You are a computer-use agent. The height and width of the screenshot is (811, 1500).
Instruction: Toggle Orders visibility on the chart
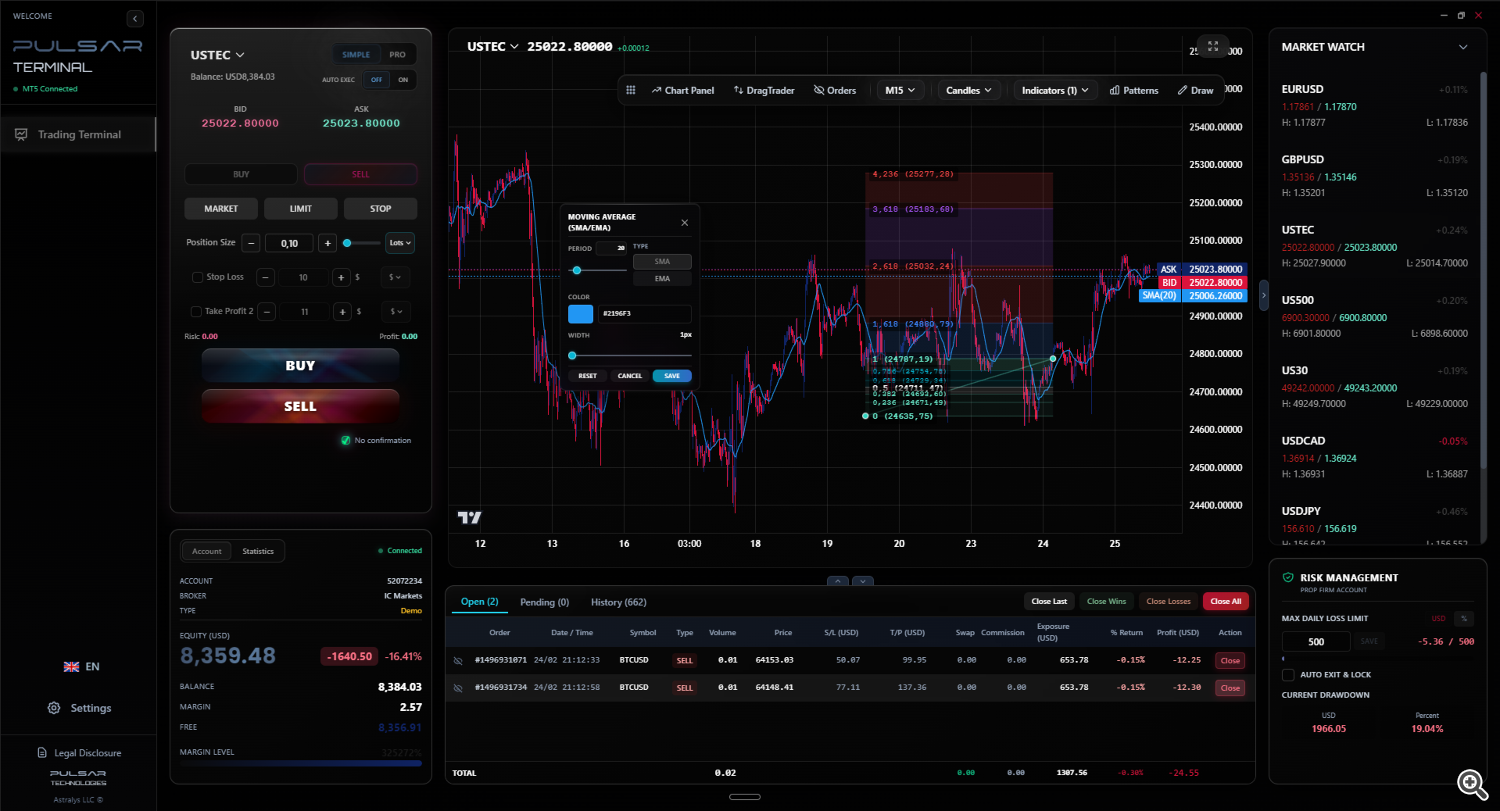(x=835, y=90)
